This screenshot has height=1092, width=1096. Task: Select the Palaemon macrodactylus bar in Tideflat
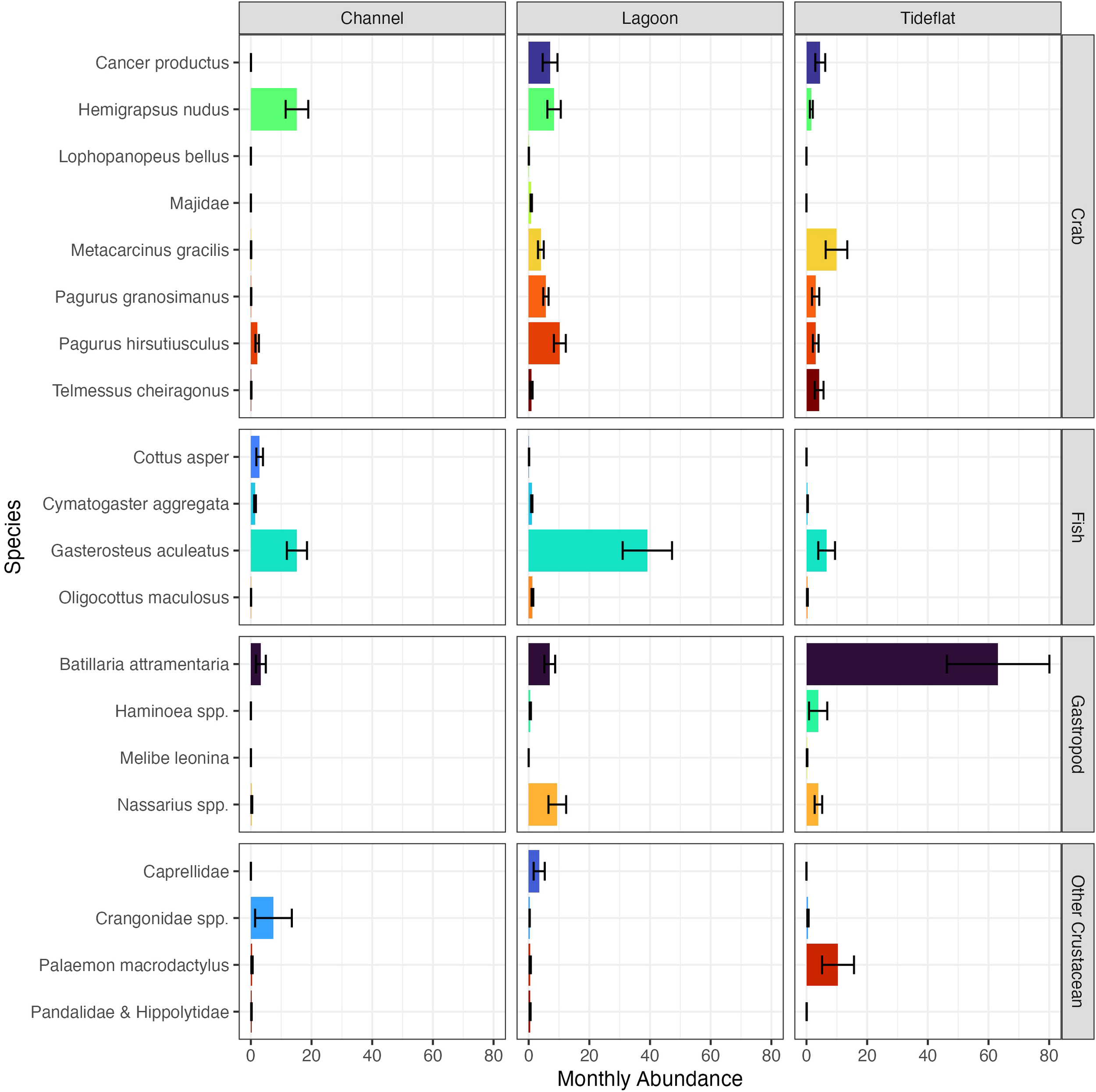click(822, 965)
